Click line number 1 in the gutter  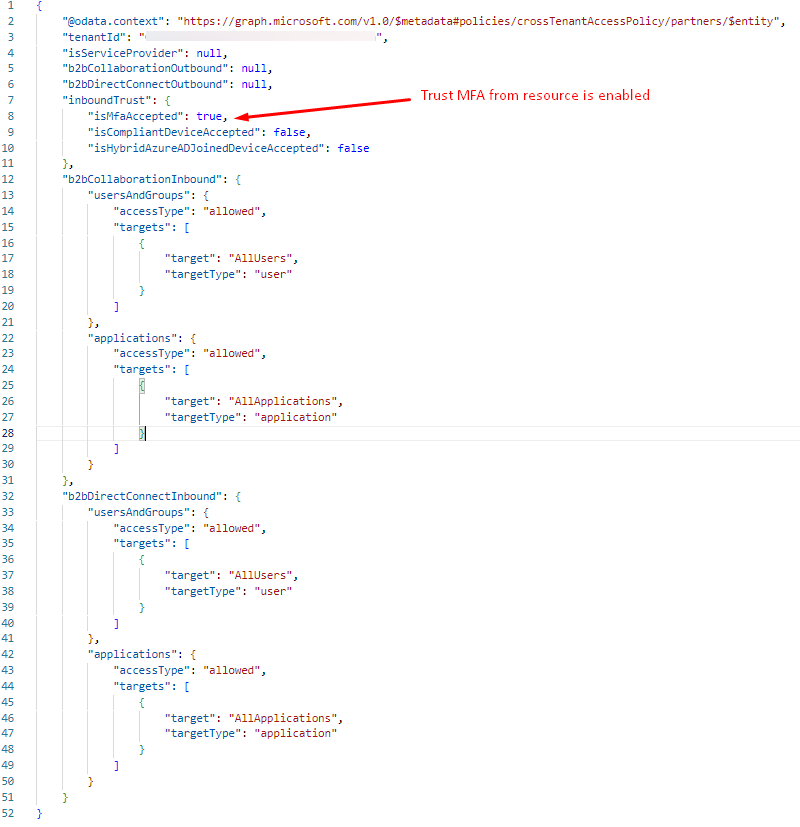coord(9,5)
